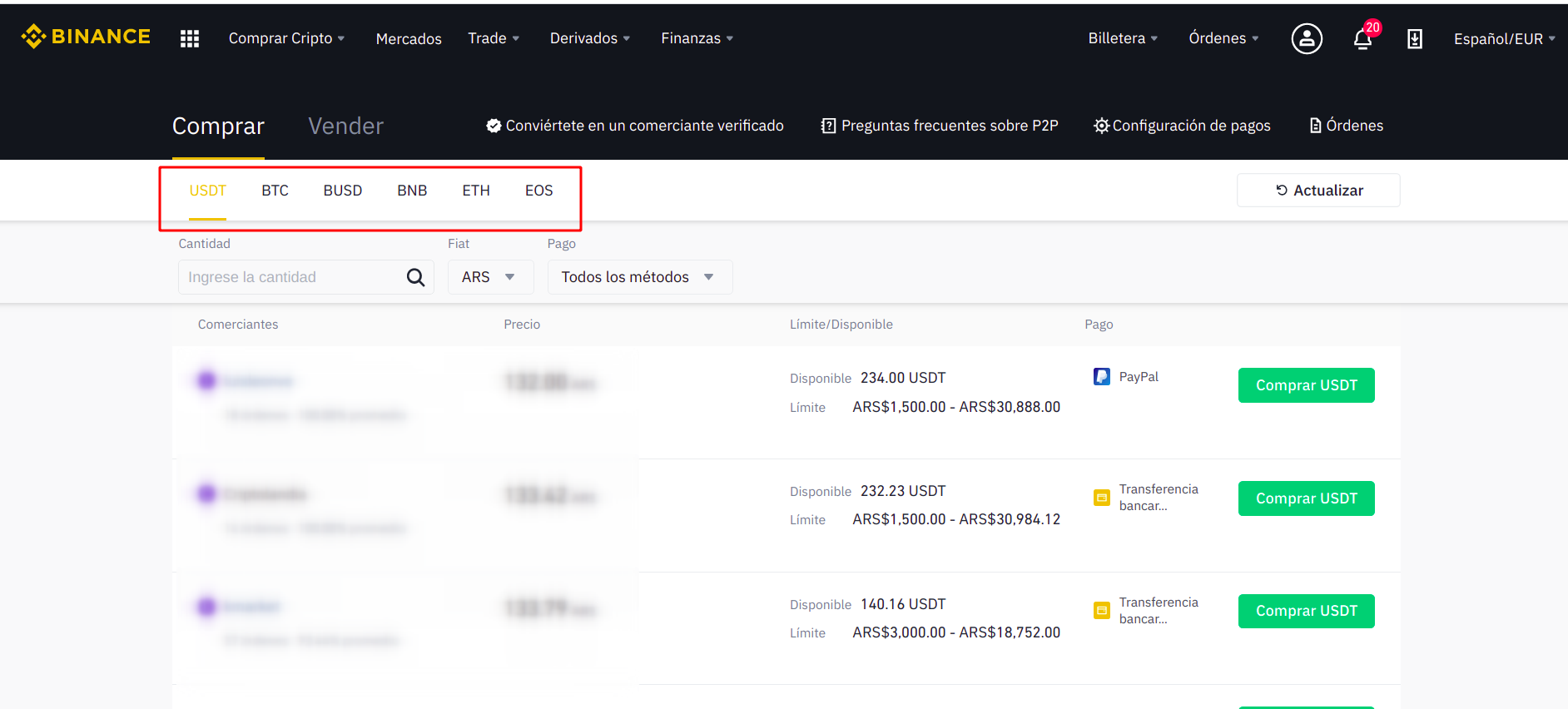
Task: Expand the Trade menu
Action: [x=494, y=38]
